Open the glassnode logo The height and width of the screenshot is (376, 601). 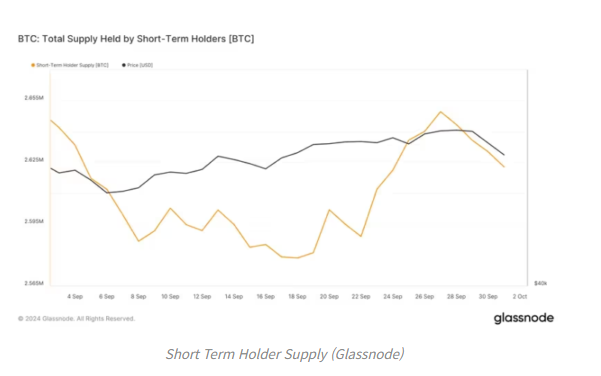(524, 318)
